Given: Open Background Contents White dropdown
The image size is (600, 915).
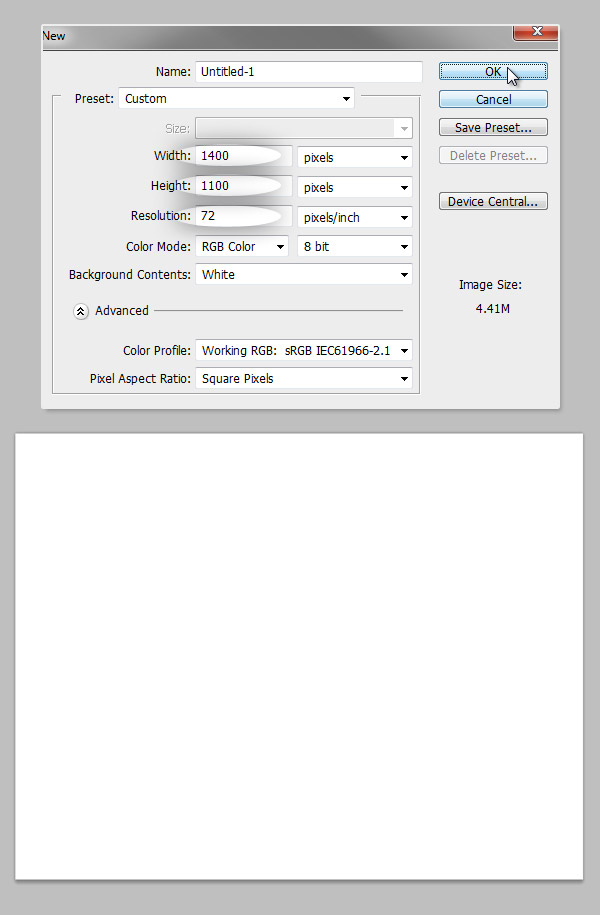Looking at the screenshot, I should click(304, 274).
